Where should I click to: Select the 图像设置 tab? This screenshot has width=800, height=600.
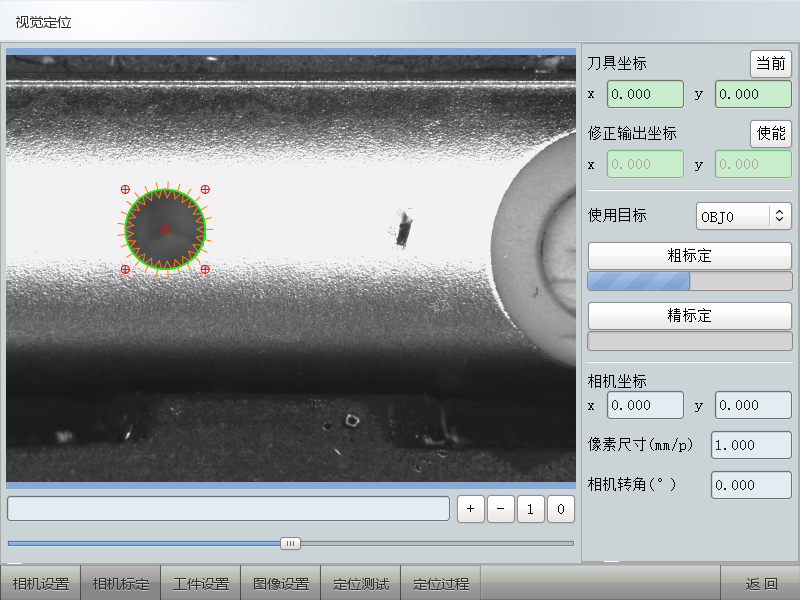[x=281, y=584]
